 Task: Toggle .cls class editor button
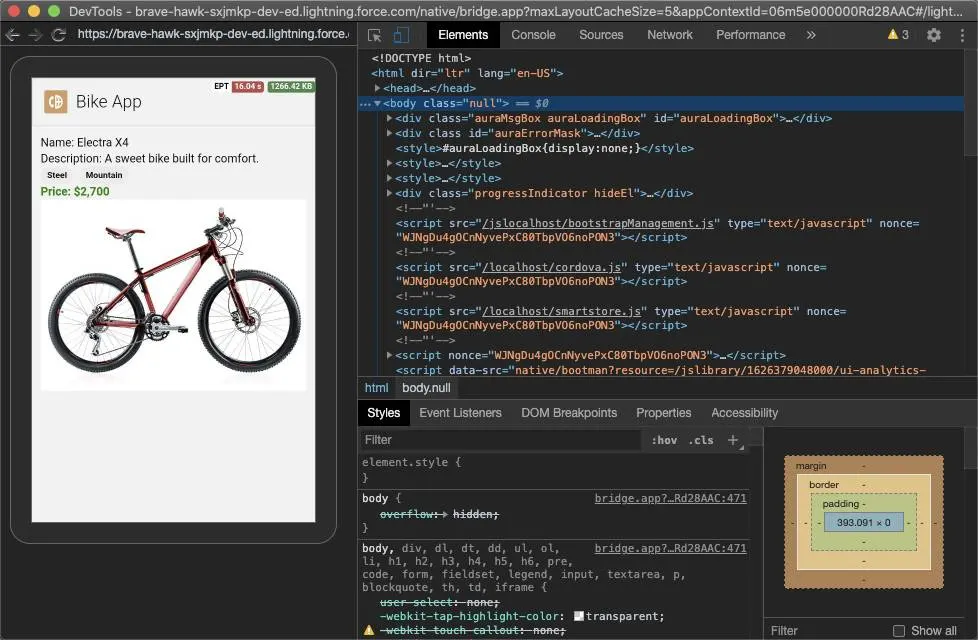[x=701, y=440]
